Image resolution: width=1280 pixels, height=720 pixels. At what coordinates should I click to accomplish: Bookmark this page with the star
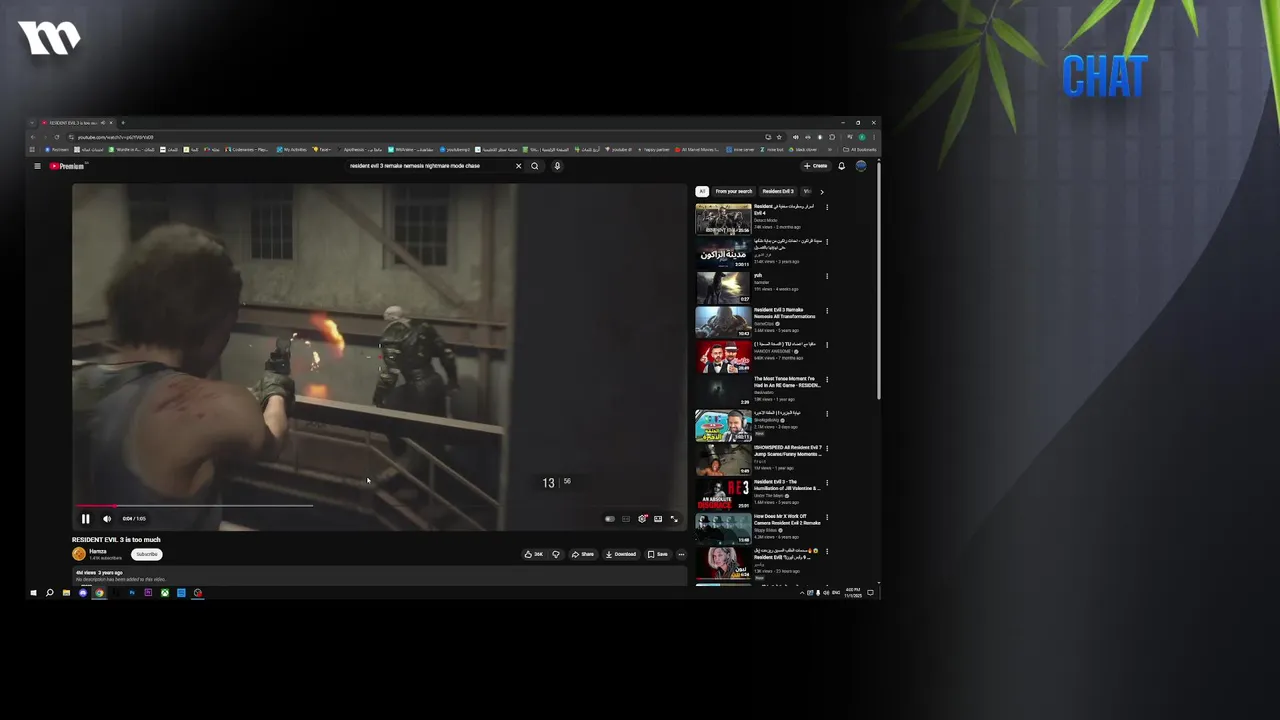[x=779, y=137]
